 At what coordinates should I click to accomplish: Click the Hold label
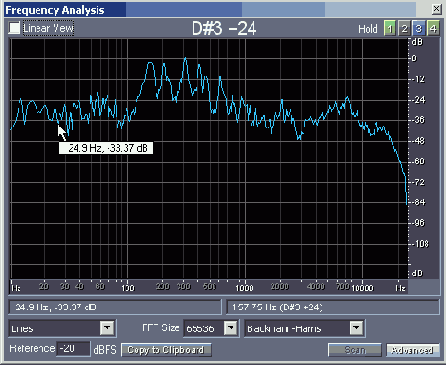click(x=368, y=29)
